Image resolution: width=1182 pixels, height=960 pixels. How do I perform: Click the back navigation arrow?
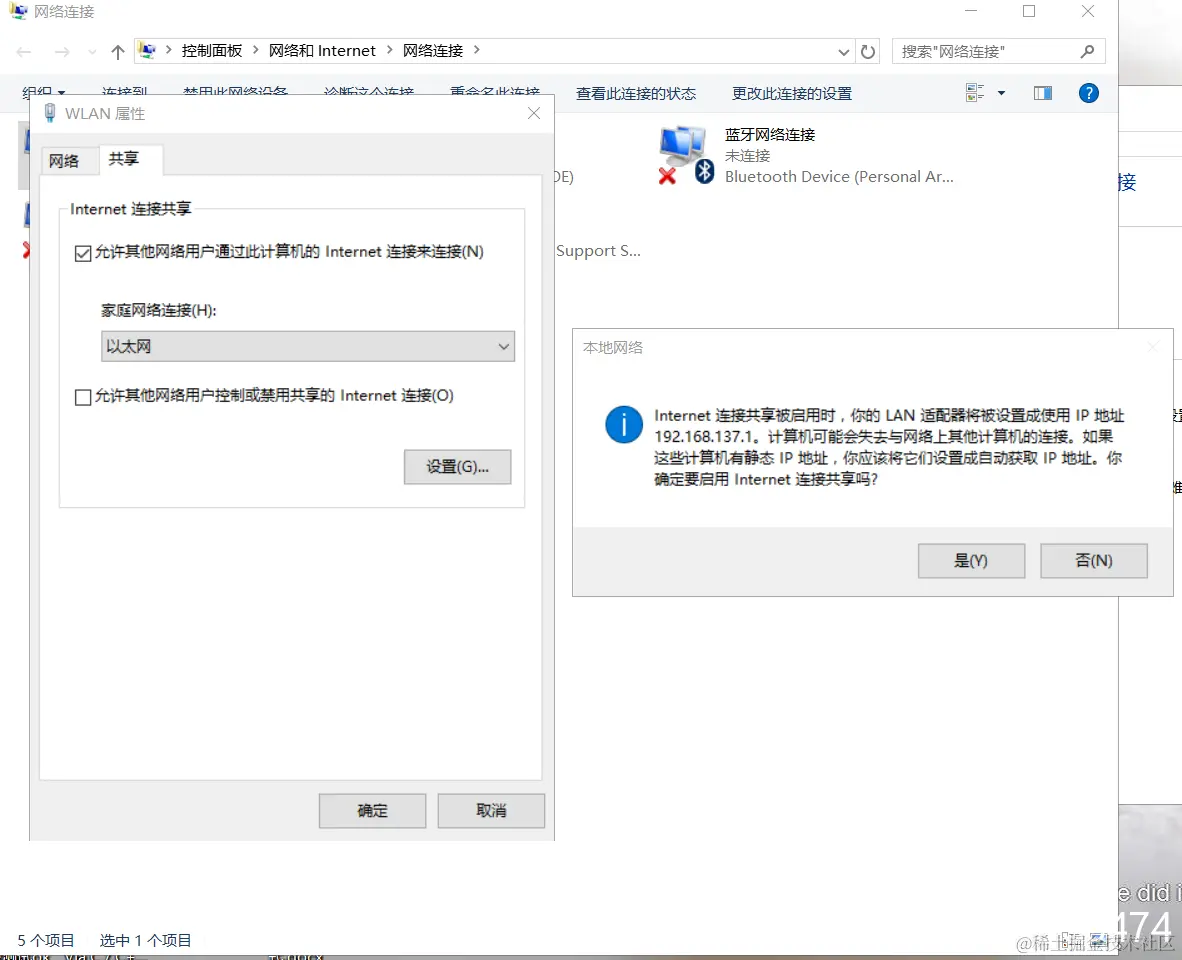tap(24, 51)
